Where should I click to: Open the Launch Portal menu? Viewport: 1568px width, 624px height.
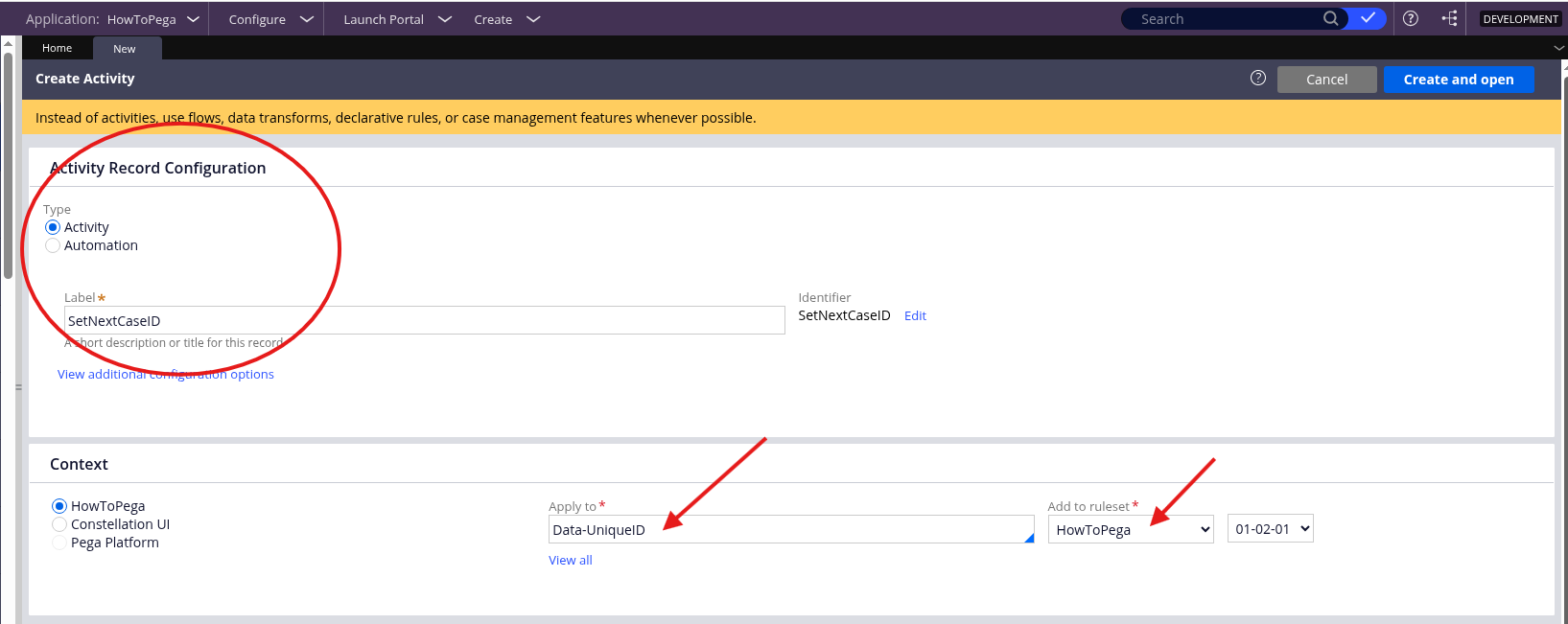[x=396, y=19]
